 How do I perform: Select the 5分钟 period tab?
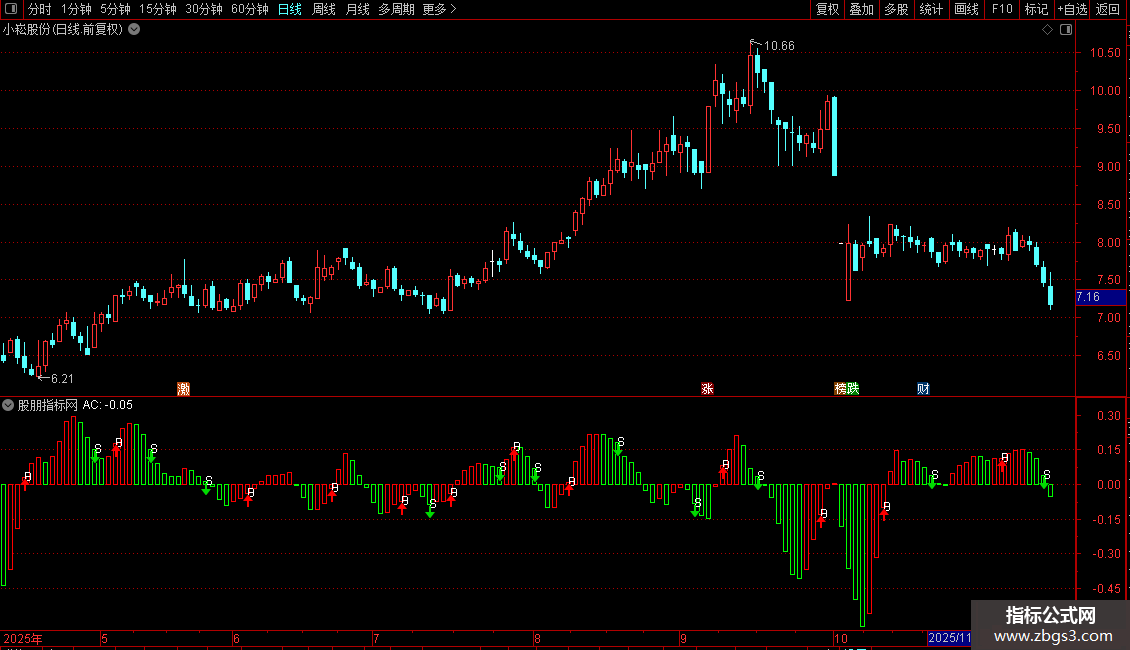tap(115, 9)
